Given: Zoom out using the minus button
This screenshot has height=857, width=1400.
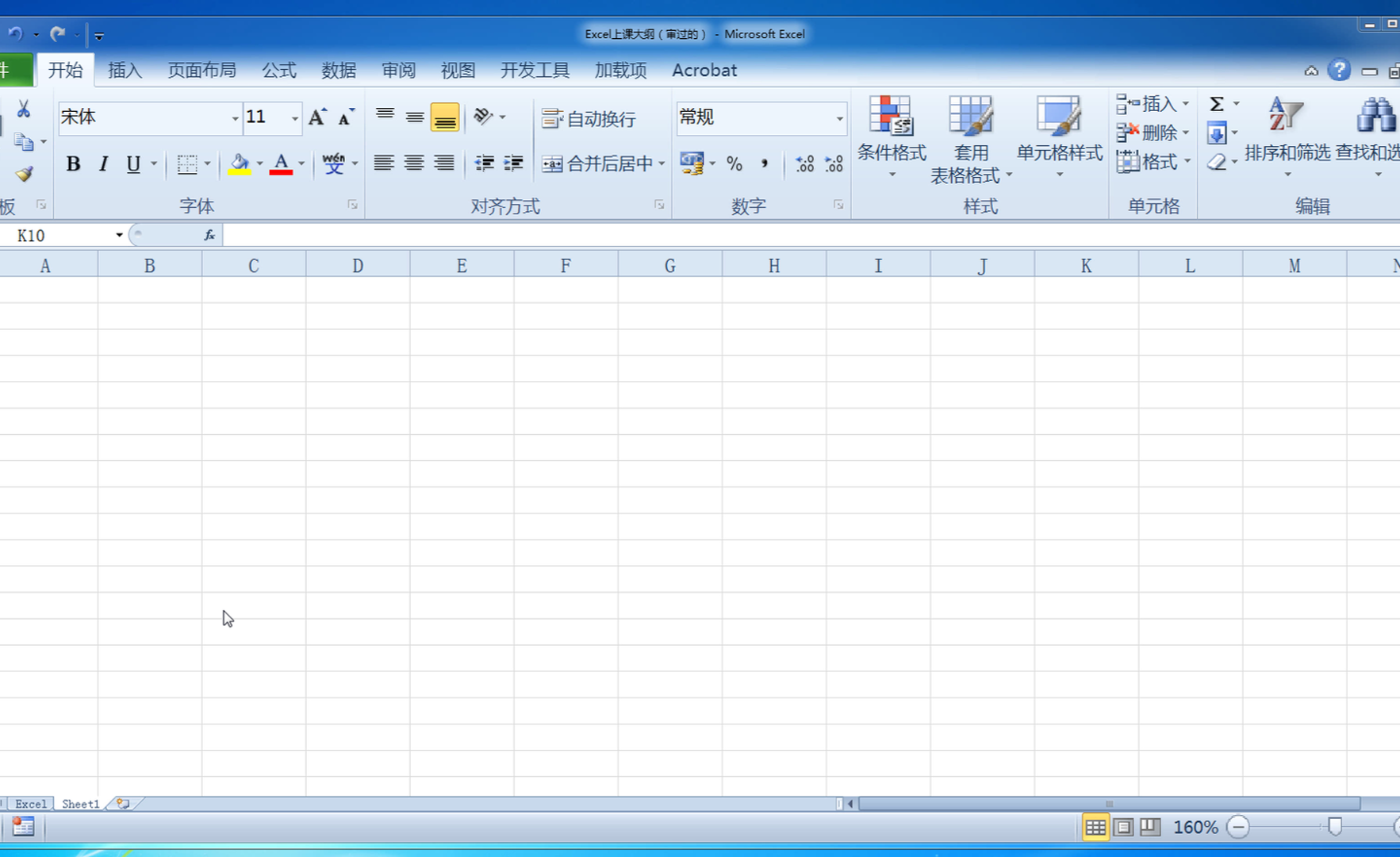Looking at the screenshot, I should tap(1237, 827).
